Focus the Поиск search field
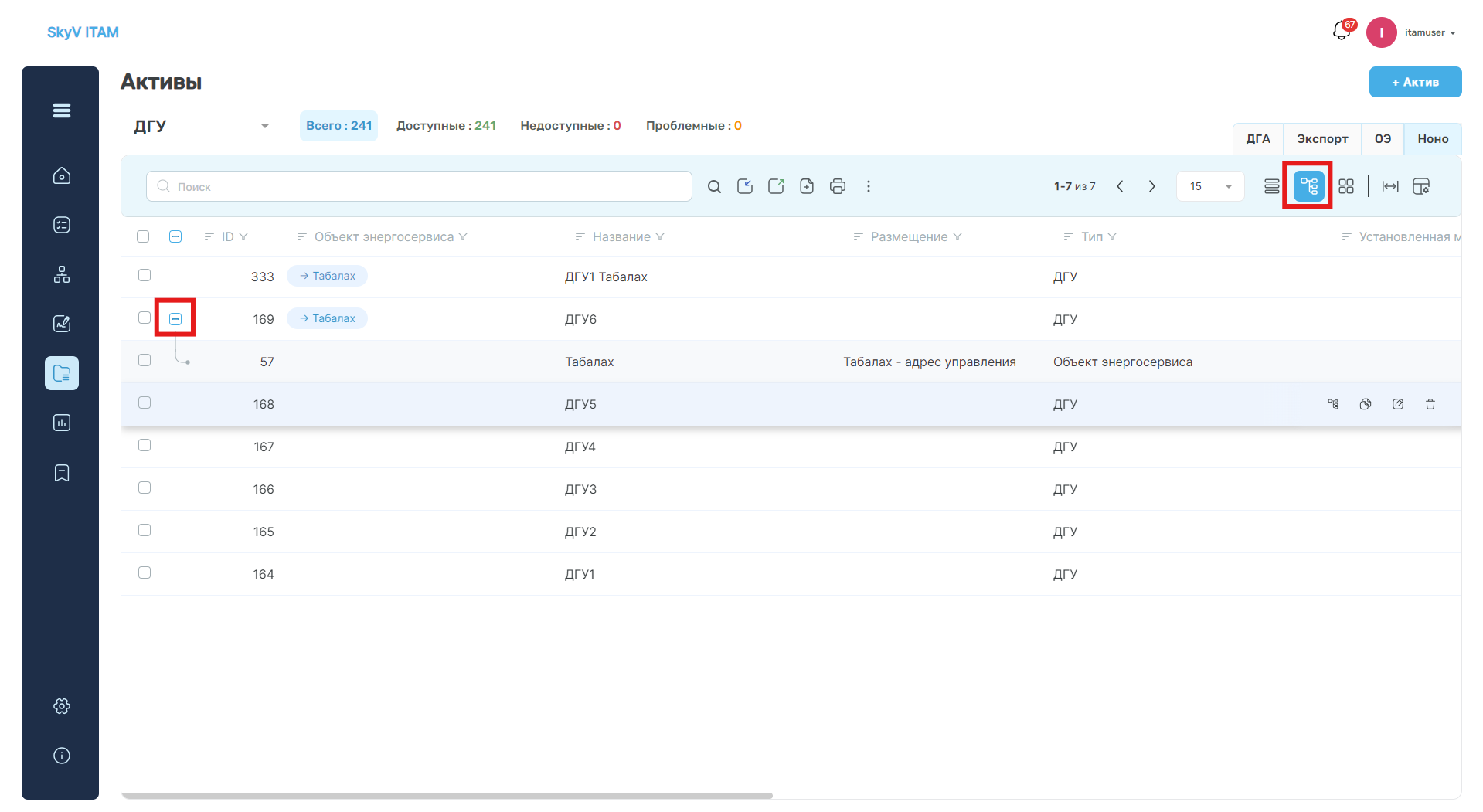Image resolution: width=1483 pixels, height=812 pixels. [x=419, y=186]
